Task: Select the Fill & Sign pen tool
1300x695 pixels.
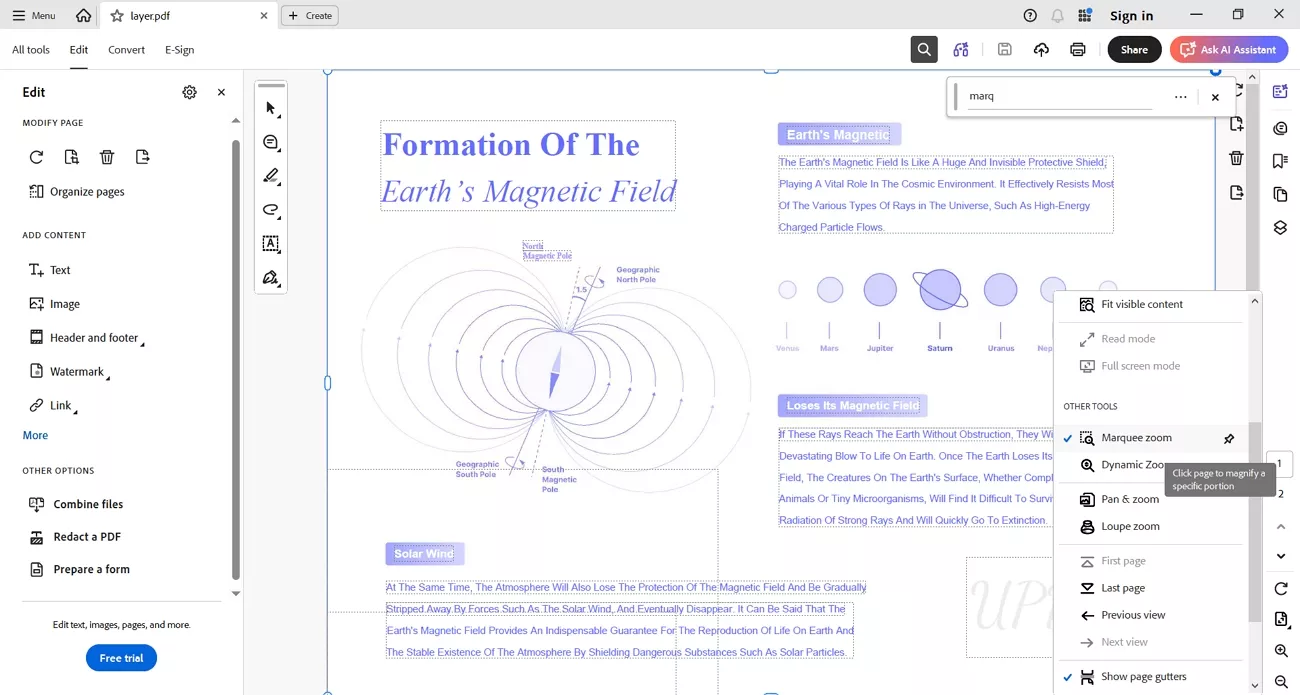Action: tap(271, 278)
